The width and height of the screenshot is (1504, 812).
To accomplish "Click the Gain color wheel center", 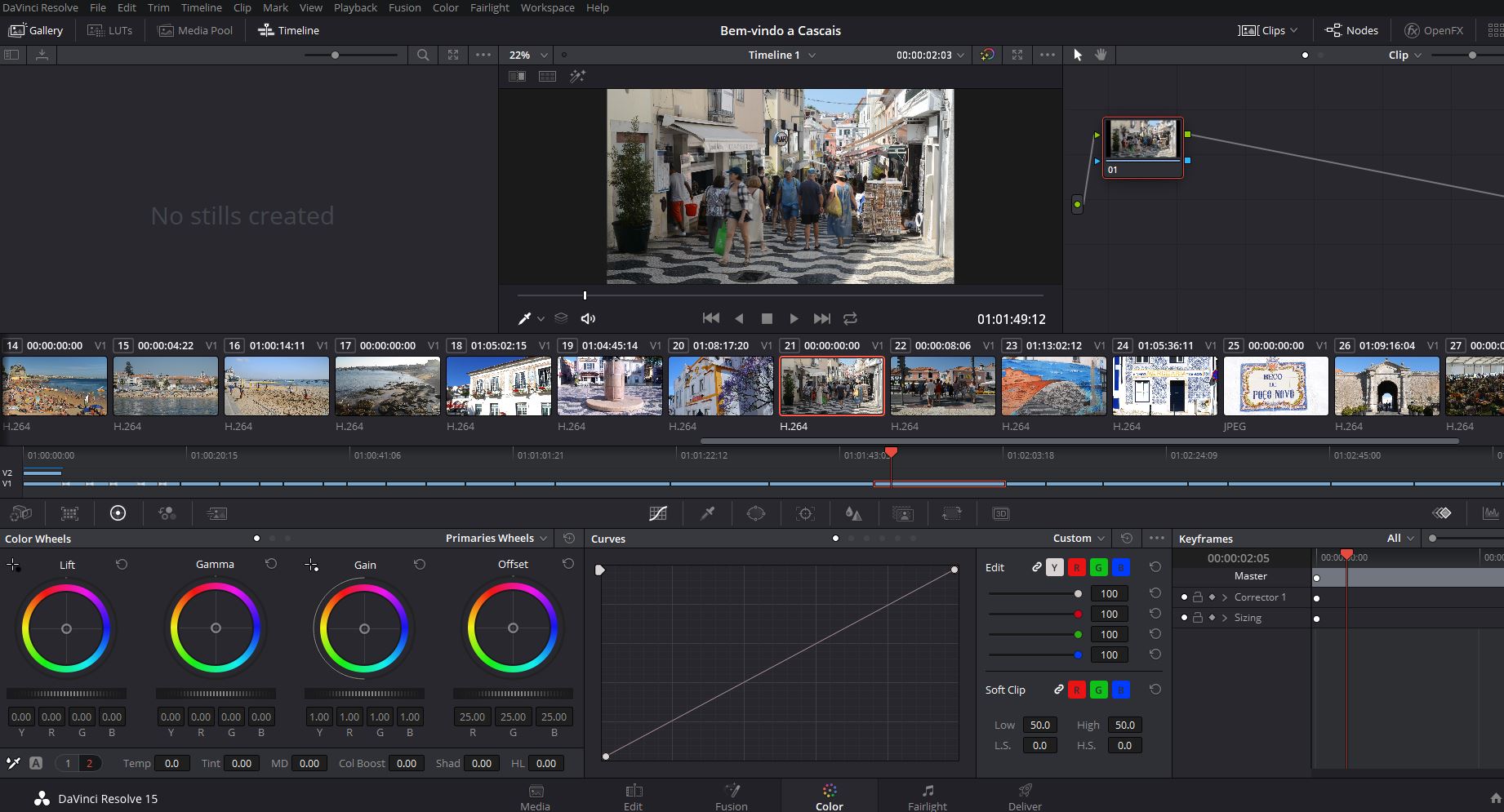I will 364,628.
